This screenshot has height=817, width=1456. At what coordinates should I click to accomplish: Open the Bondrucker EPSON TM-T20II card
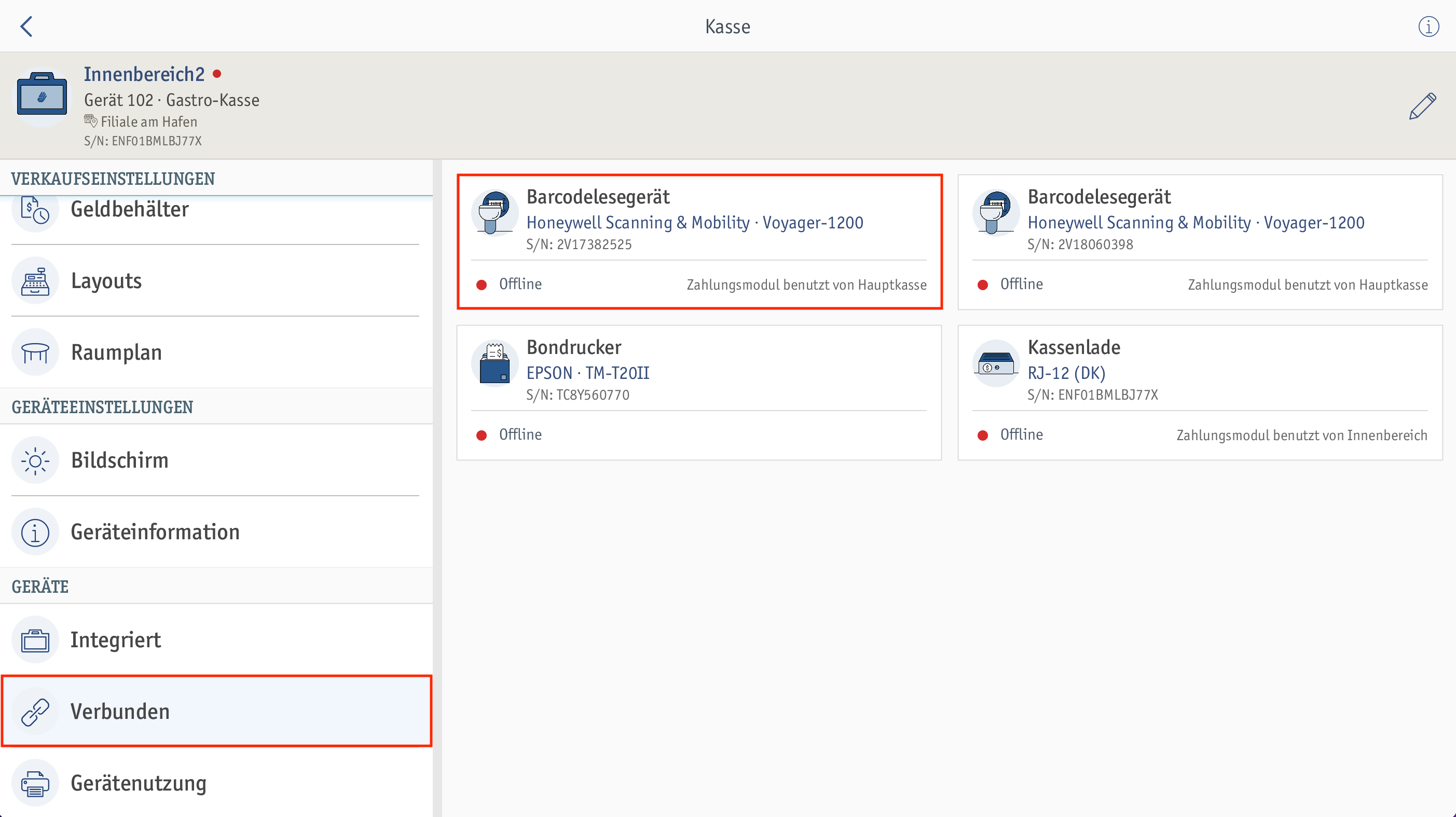[x=699, y=392]
